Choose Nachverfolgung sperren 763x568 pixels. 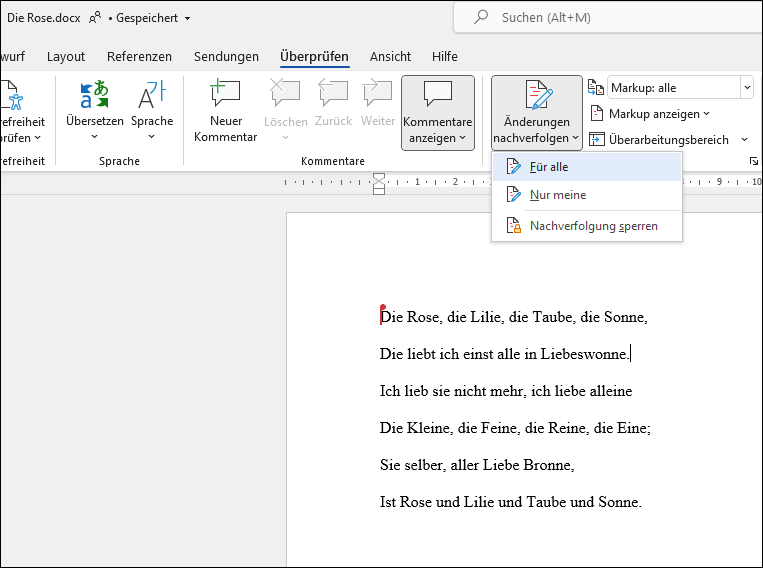tap(587, 226)
